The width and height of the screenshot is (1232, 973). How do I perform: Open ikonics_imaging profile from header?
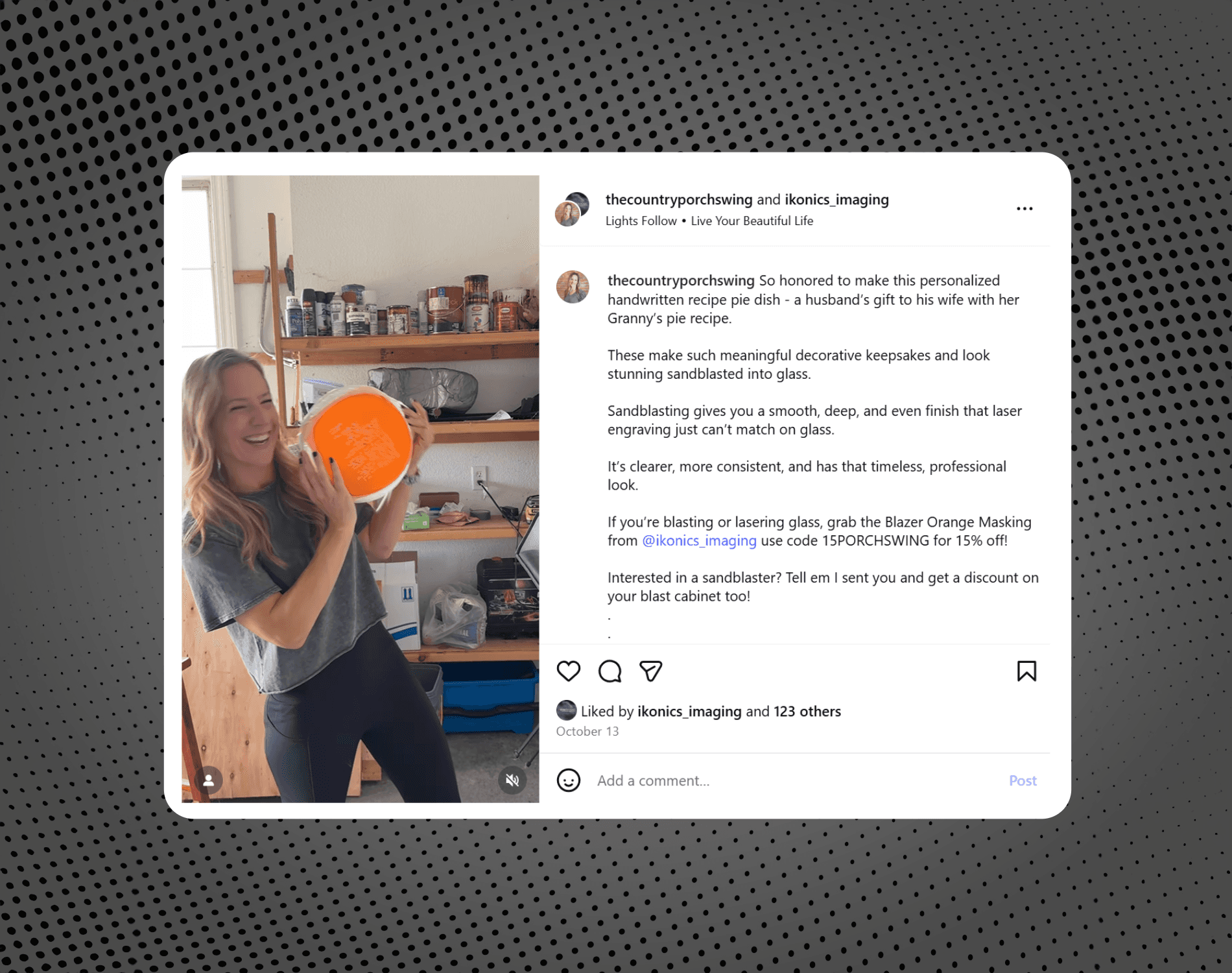coord(836,199)
